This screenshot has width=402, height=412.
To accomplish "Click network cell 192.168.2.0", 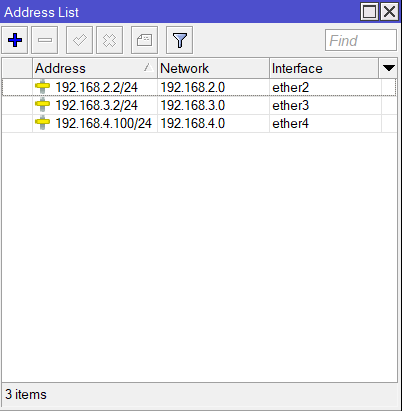I will pos(193,87).
